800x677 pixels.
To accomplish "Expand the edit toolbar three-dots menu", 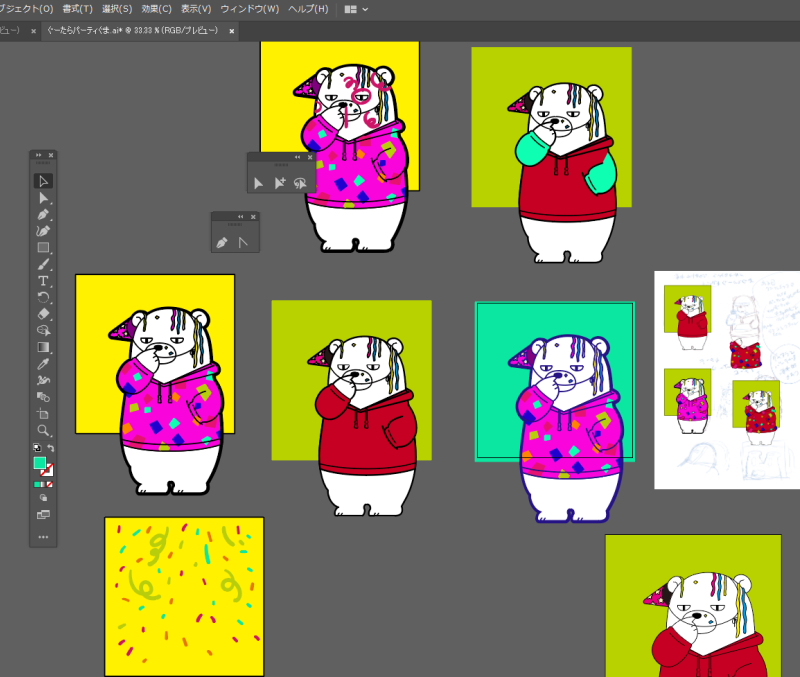I will [x=43, y=537].
